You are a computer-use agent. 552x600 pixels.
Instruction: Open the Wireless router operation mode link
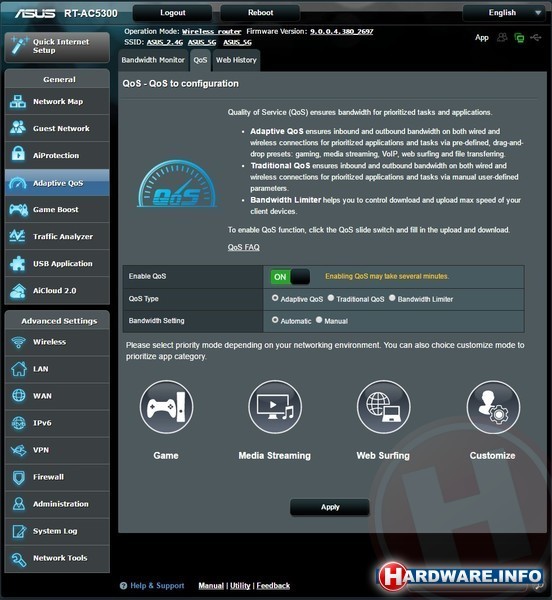(x=212, y=32)
